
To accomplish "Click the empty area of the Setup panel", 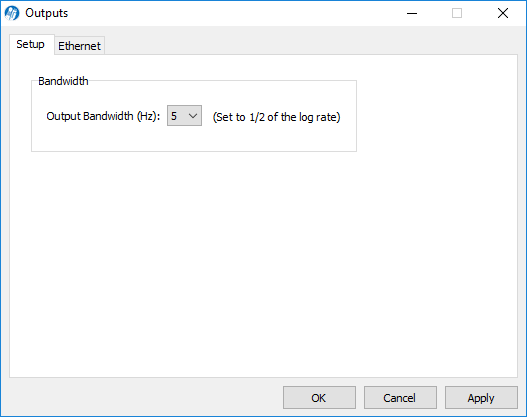I will pyautogui.click(x=263, y=262).
